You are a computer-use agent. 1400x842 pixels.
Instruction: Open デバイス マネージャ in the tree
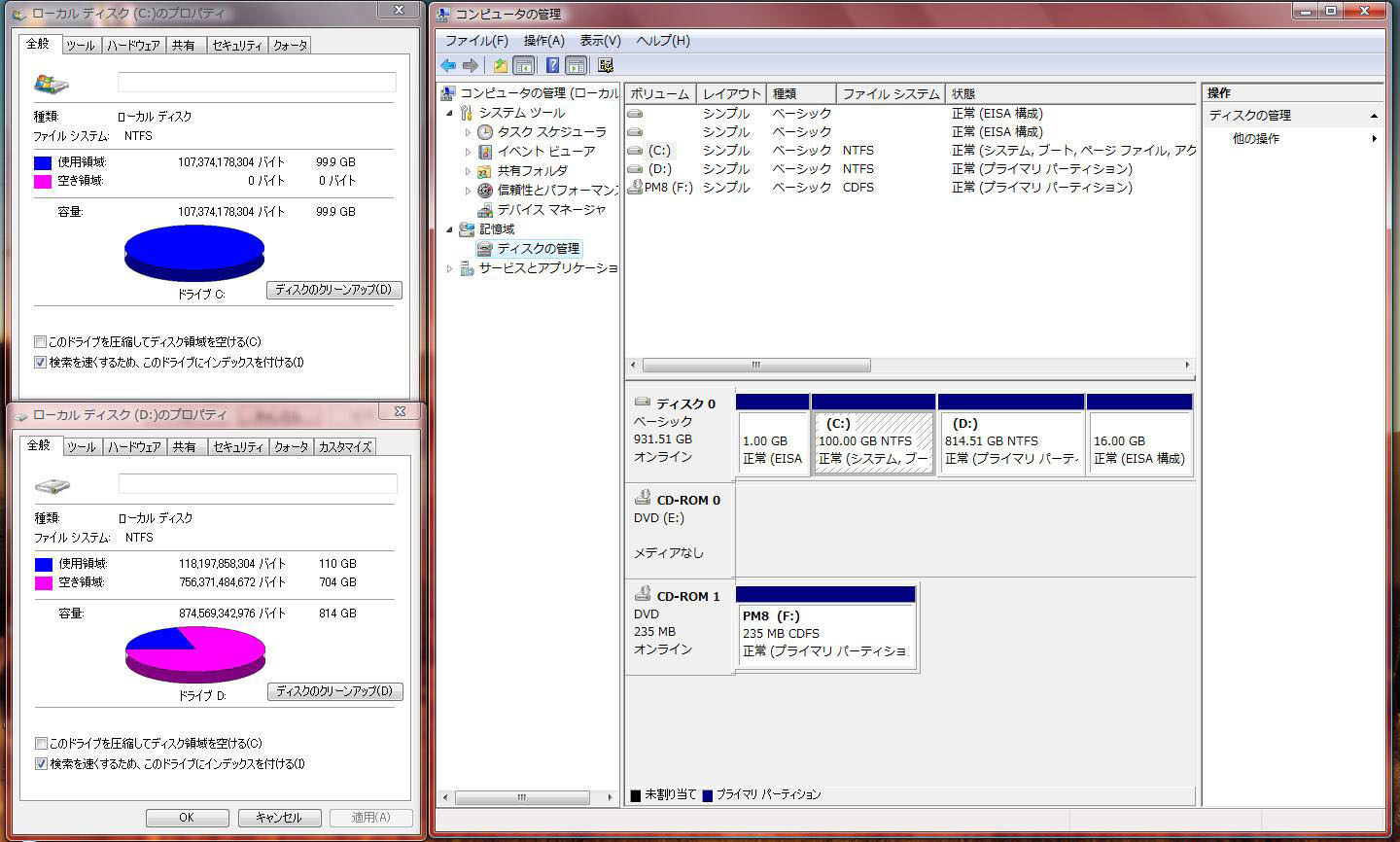point(550,209)
